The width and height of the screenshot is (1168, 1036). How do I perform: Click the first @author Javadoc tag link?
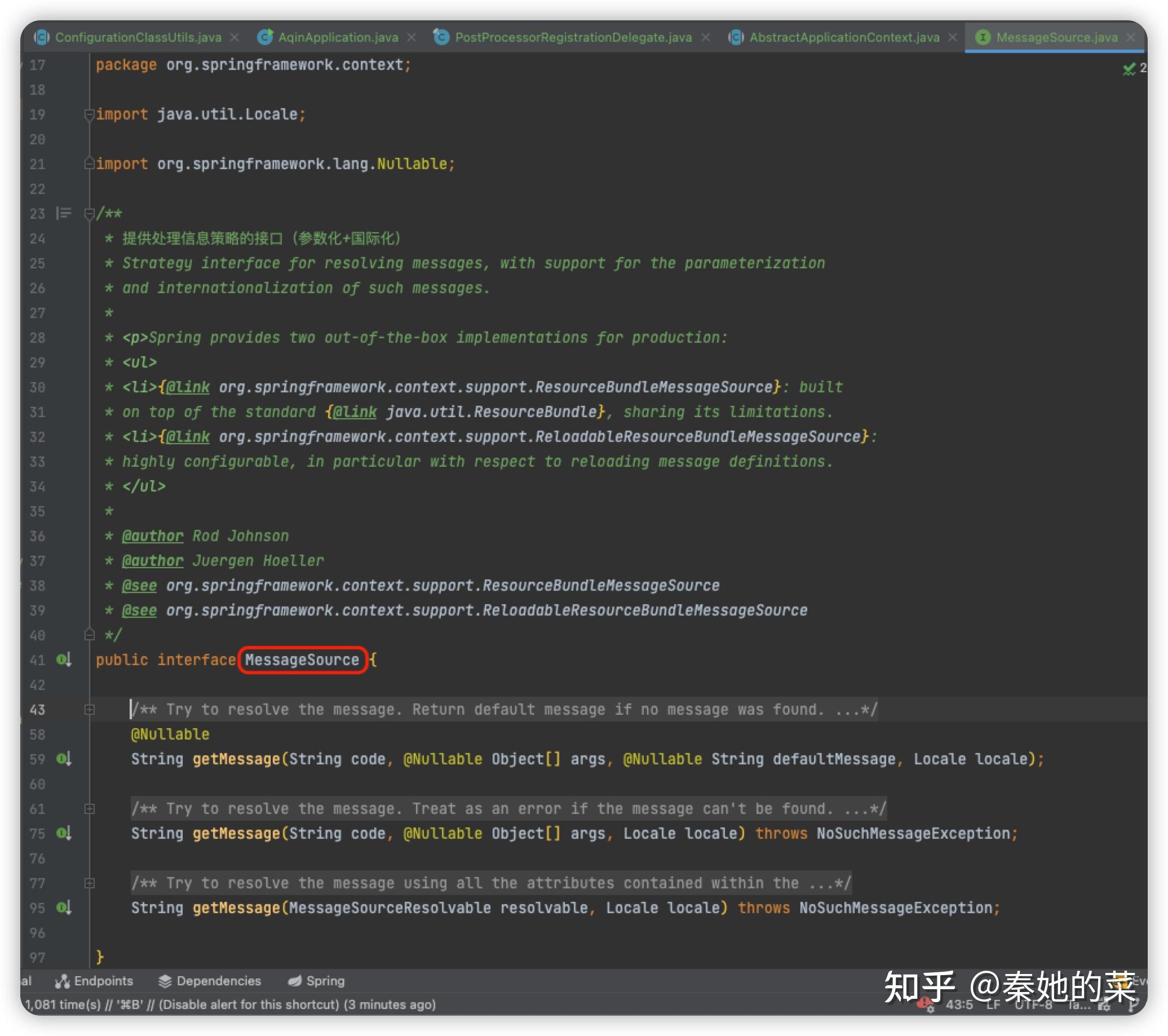(x=153, y=536)
